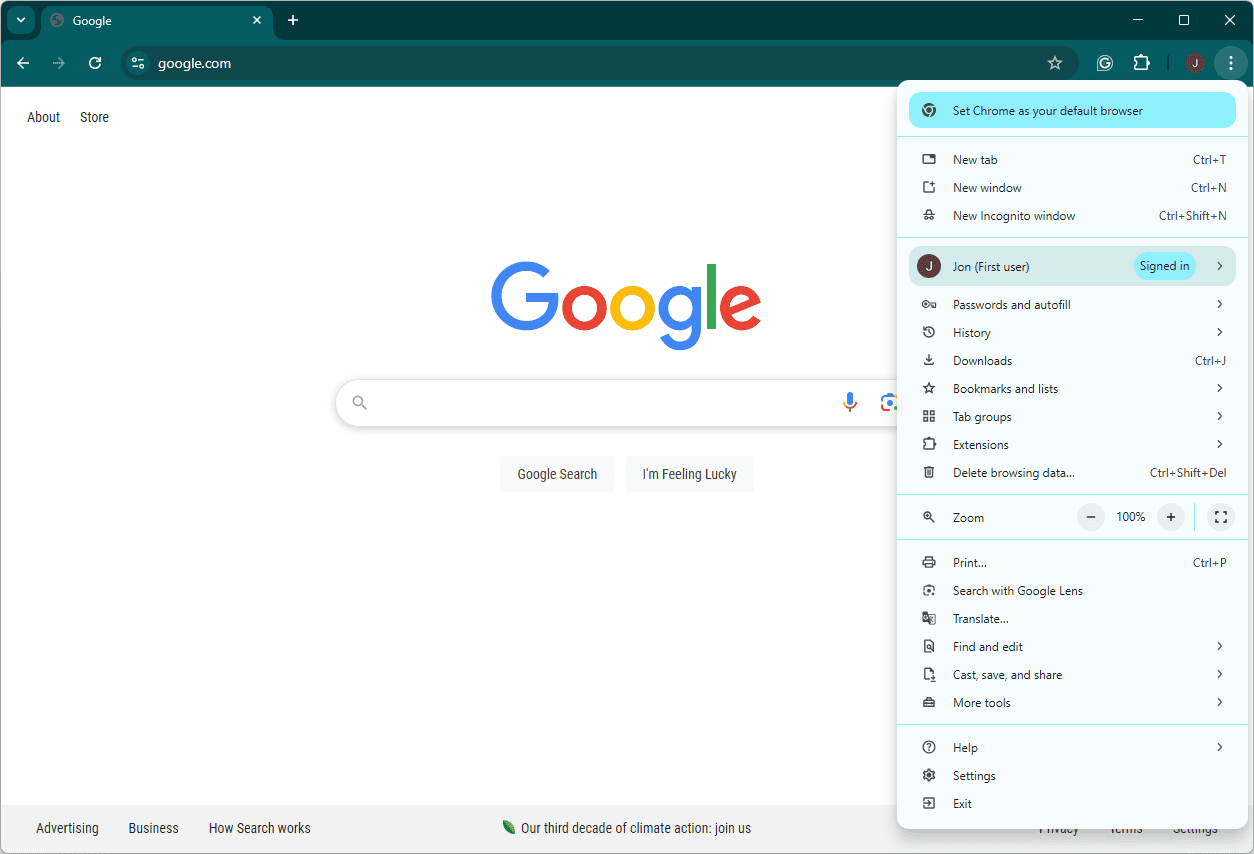Open the How Search works footer link

(259, 828)
